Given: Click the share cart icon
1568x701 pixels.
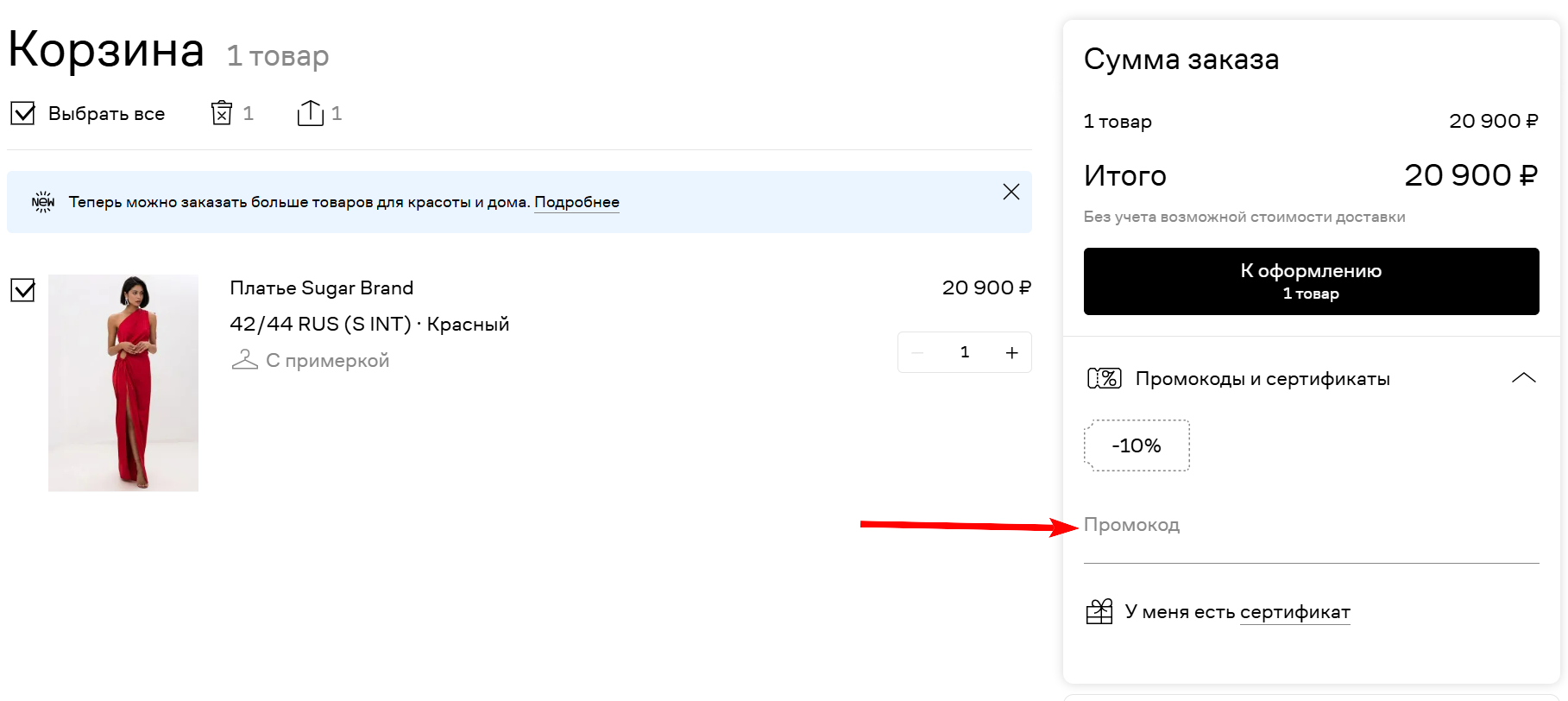Looking at the screenshot, I should click(310, 113).
